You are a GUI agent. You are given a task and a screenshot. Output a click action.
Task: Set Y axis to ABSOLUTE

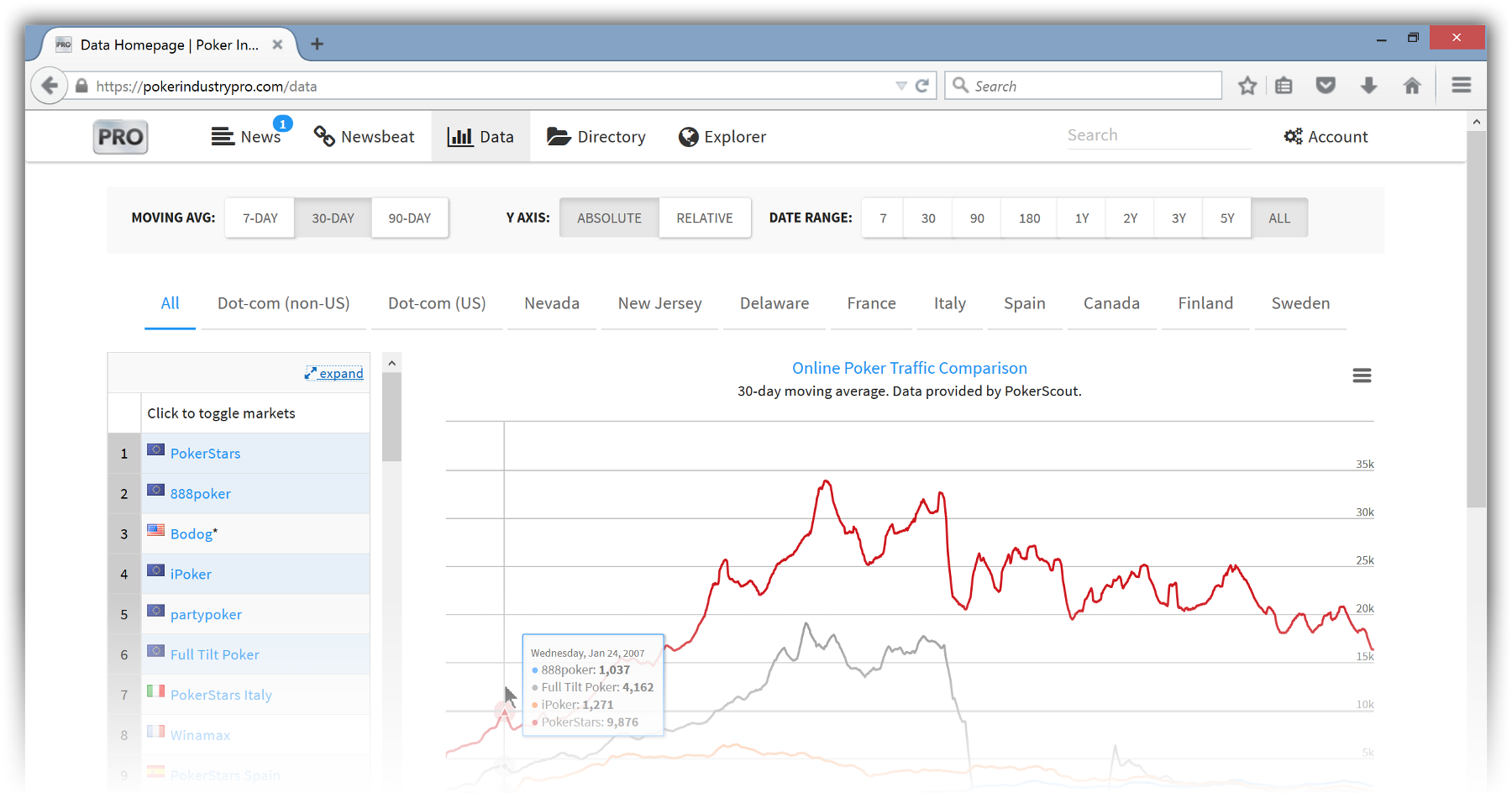(x=609, y=218)
